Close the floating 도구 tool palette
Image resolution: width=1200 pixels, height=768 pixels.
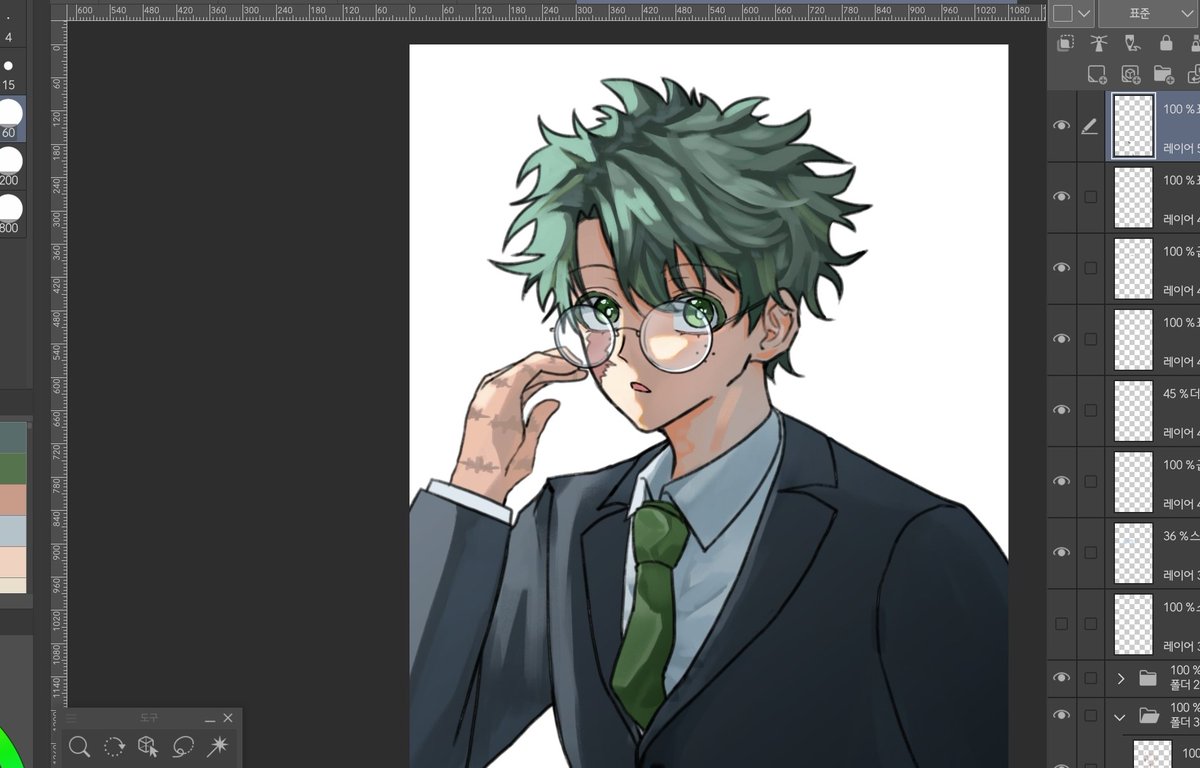click(x=228, y=718)
